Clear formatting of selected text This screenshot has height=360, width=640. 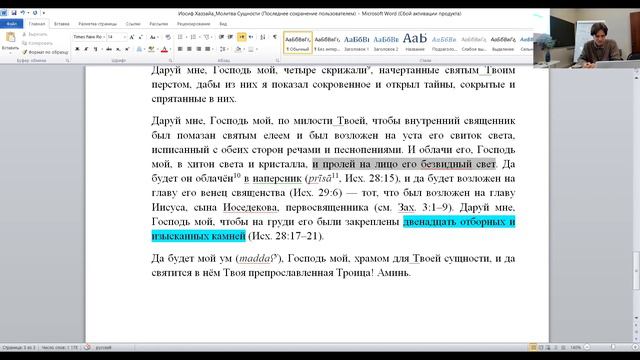point(168,37)
